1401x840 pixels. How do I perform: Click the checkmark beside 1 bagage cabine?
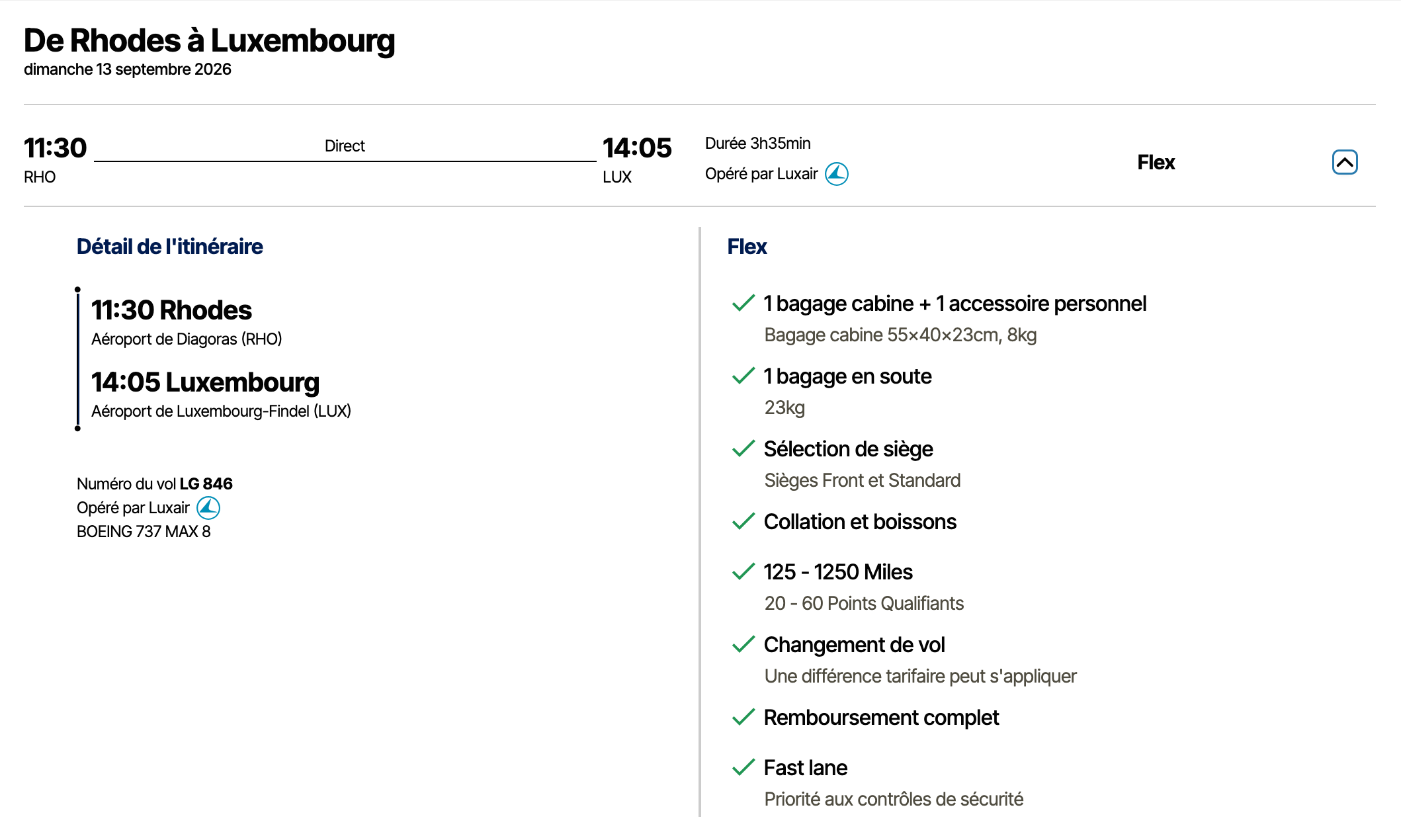click(x=743, y=303)
